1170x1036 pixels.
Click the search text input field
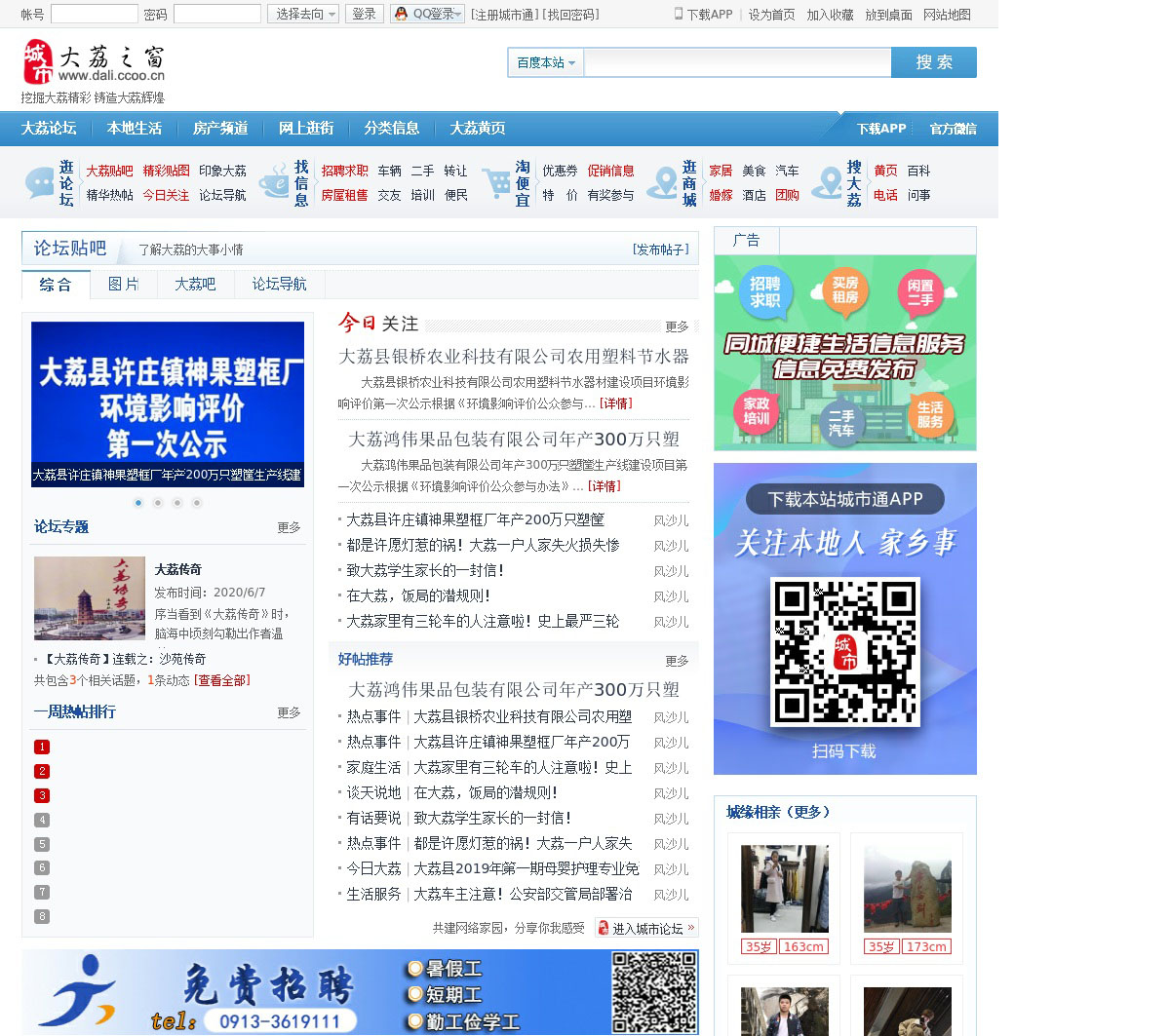pyautogui.click(x=737, y=62)
